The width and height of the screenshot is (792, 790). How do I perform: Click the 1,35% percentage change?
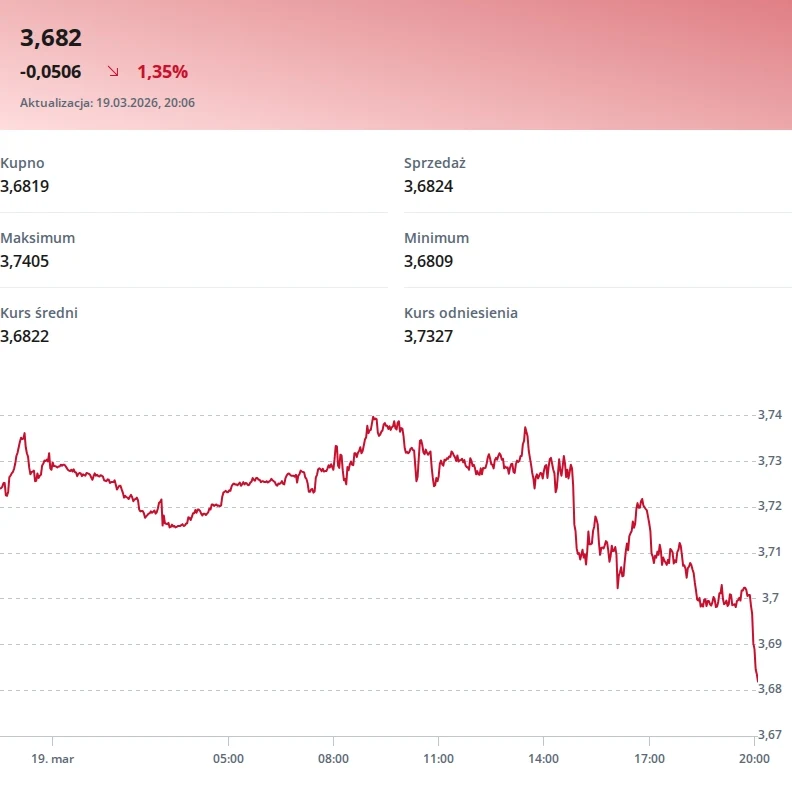click(x=162, y=72)
